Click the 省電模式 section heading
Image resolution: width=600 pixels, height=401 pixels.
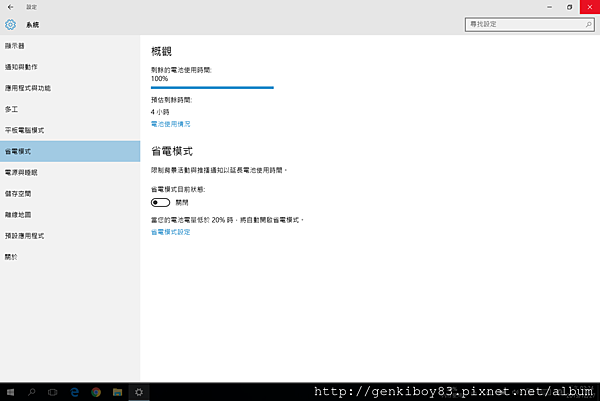click(172, 151)
